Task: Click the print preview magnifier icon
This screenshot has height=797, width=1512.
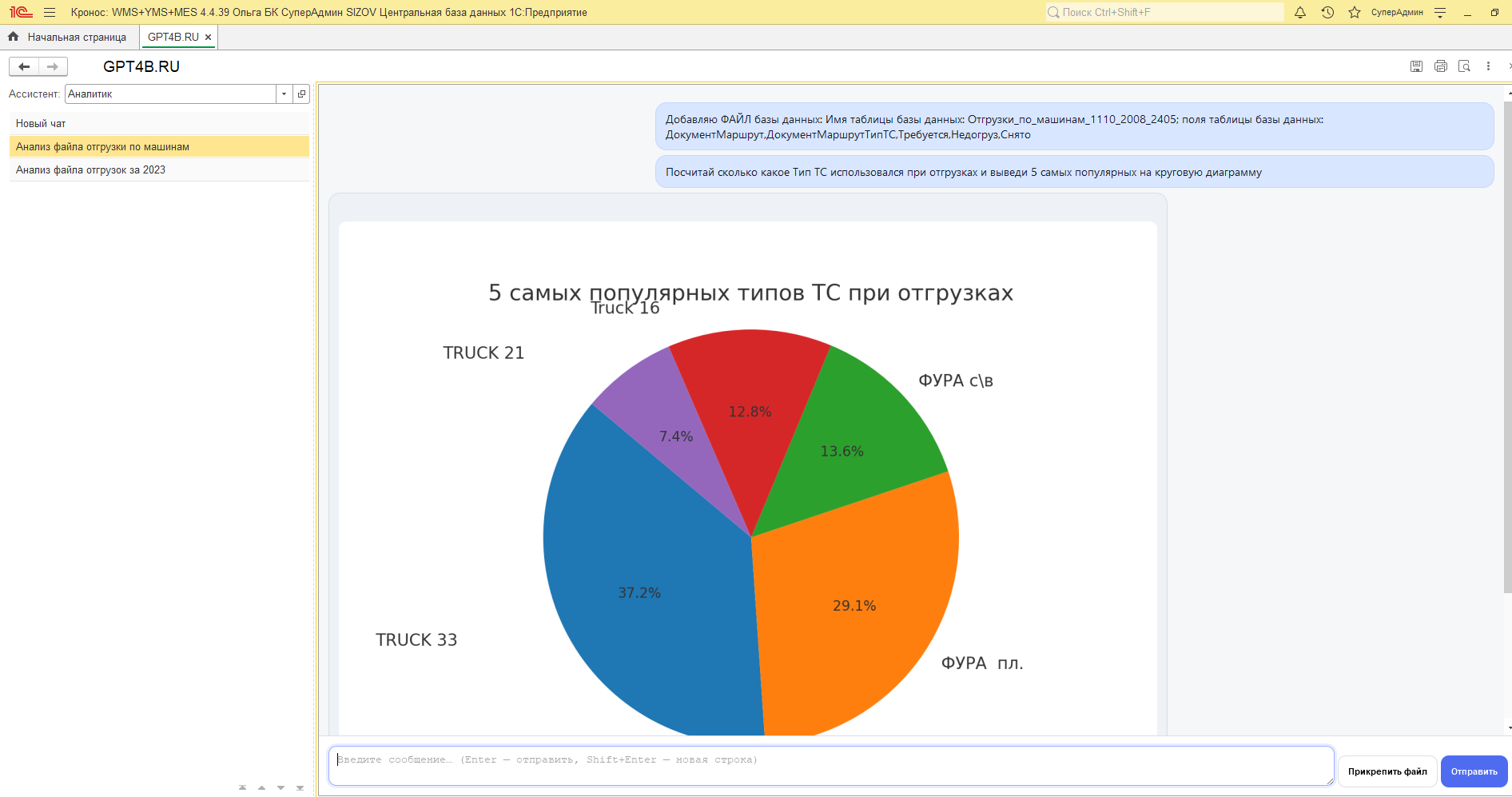Action: click(x=1465, y=66)
